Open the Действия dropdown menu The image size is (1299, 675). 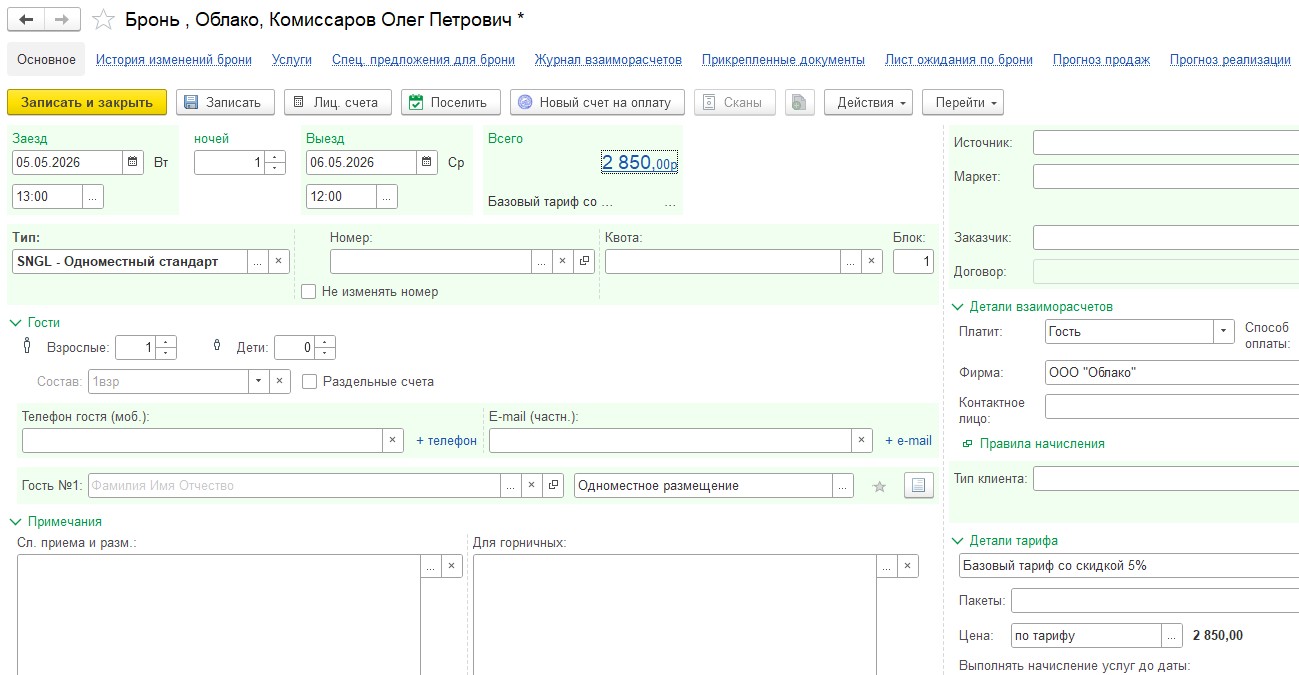868,102
